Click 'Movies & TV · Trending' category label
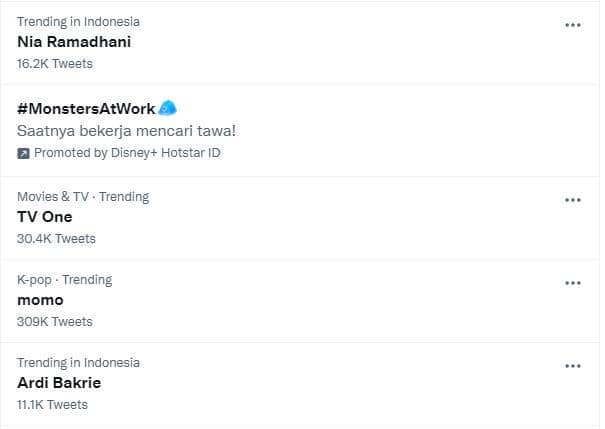 pyautogui.click(x=83, y=196)
